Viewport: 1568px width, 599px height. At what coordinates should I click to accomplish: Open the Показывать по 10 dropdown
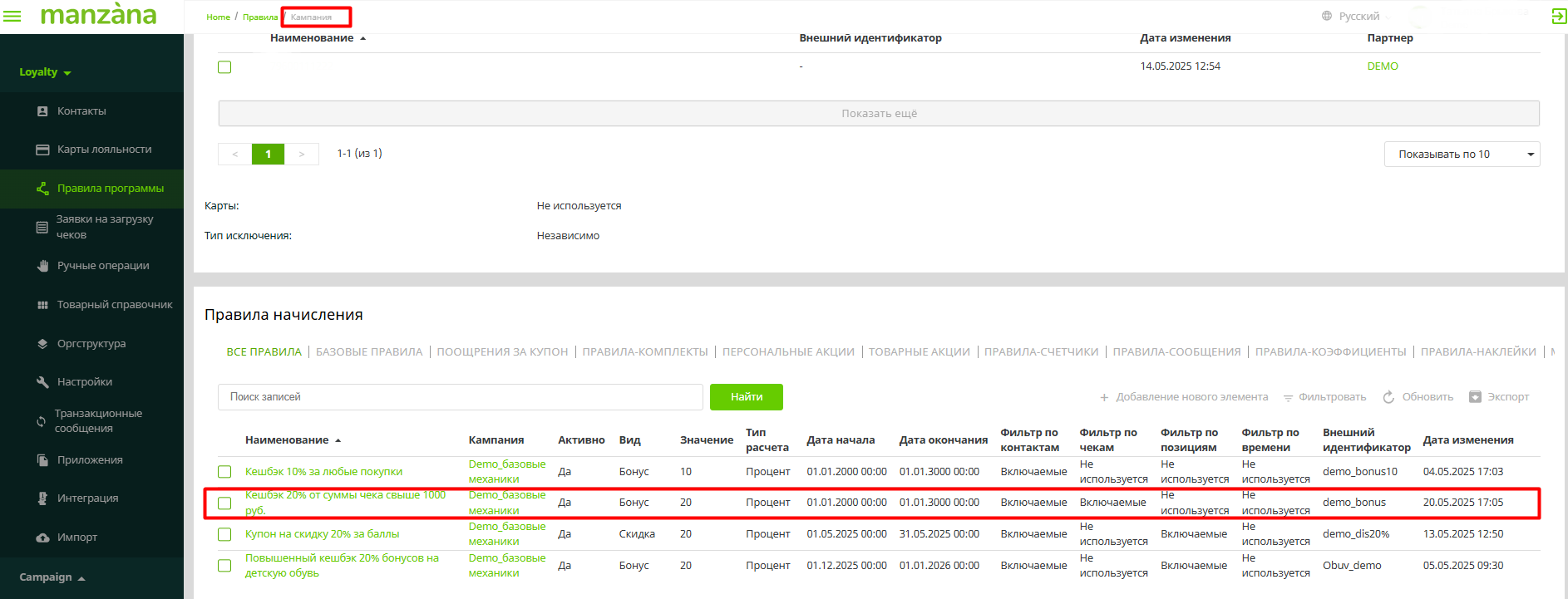1462,155
